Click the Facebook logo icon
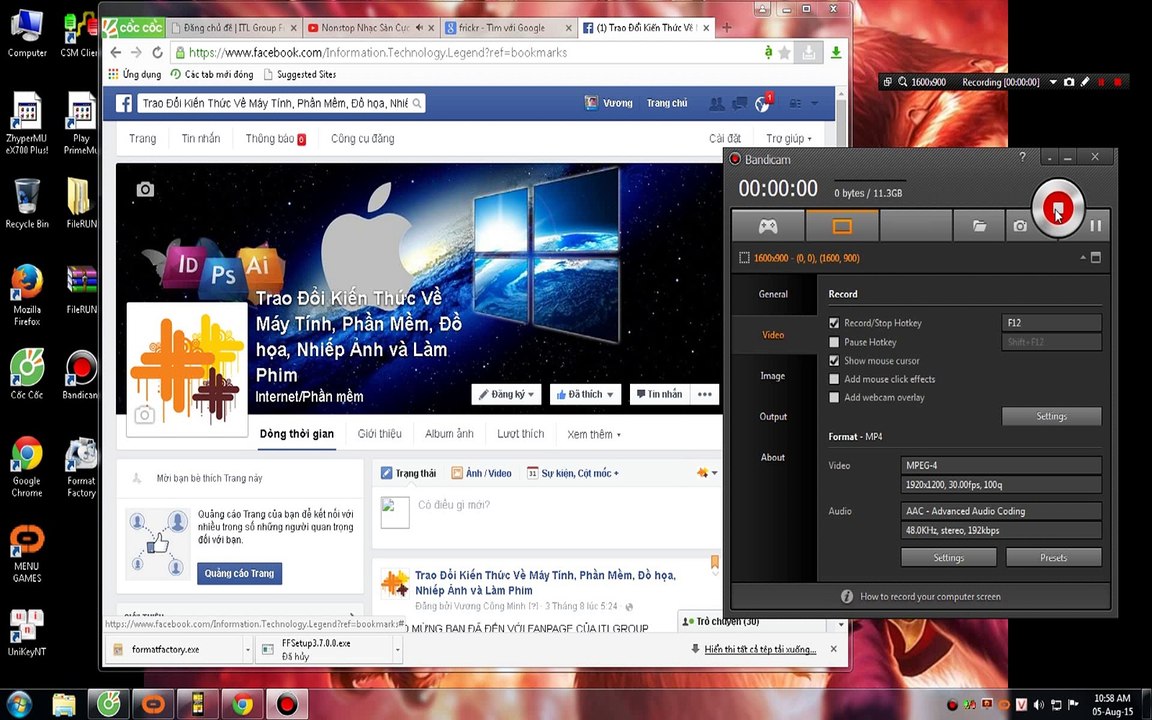Image resolution: width=1152 pixels, height=720 pixels. point(124,104)
